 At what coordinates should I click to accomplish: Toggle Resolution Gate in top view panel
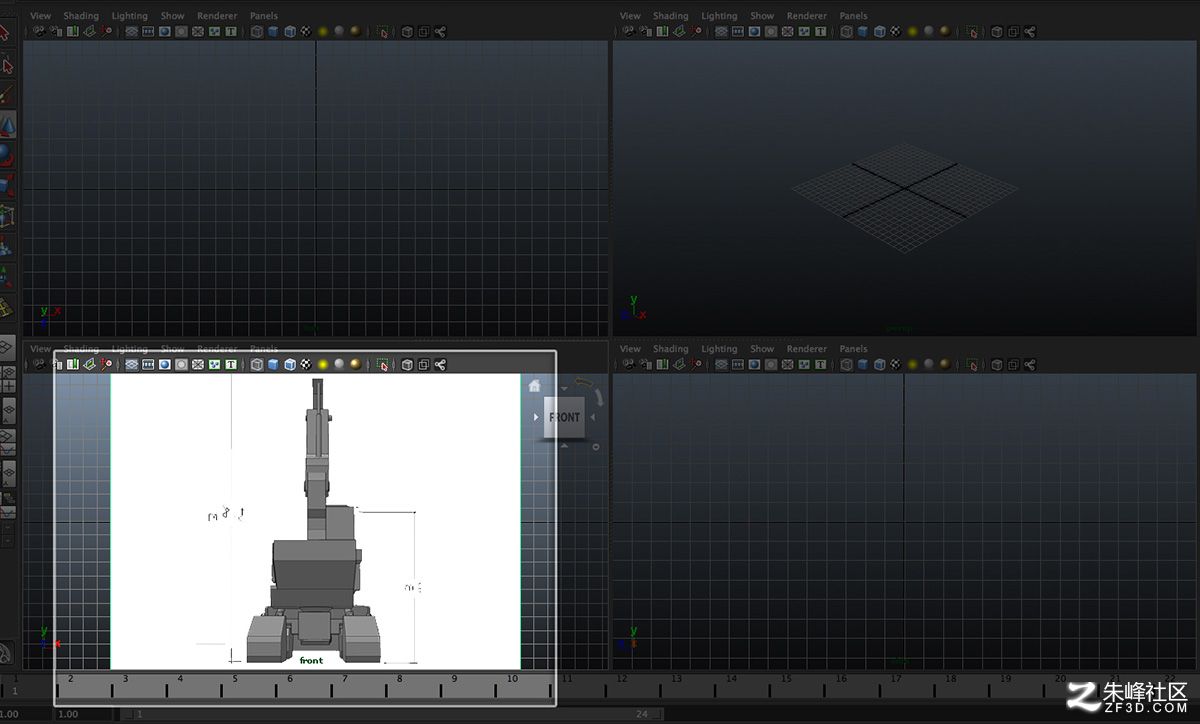(165, 31)
